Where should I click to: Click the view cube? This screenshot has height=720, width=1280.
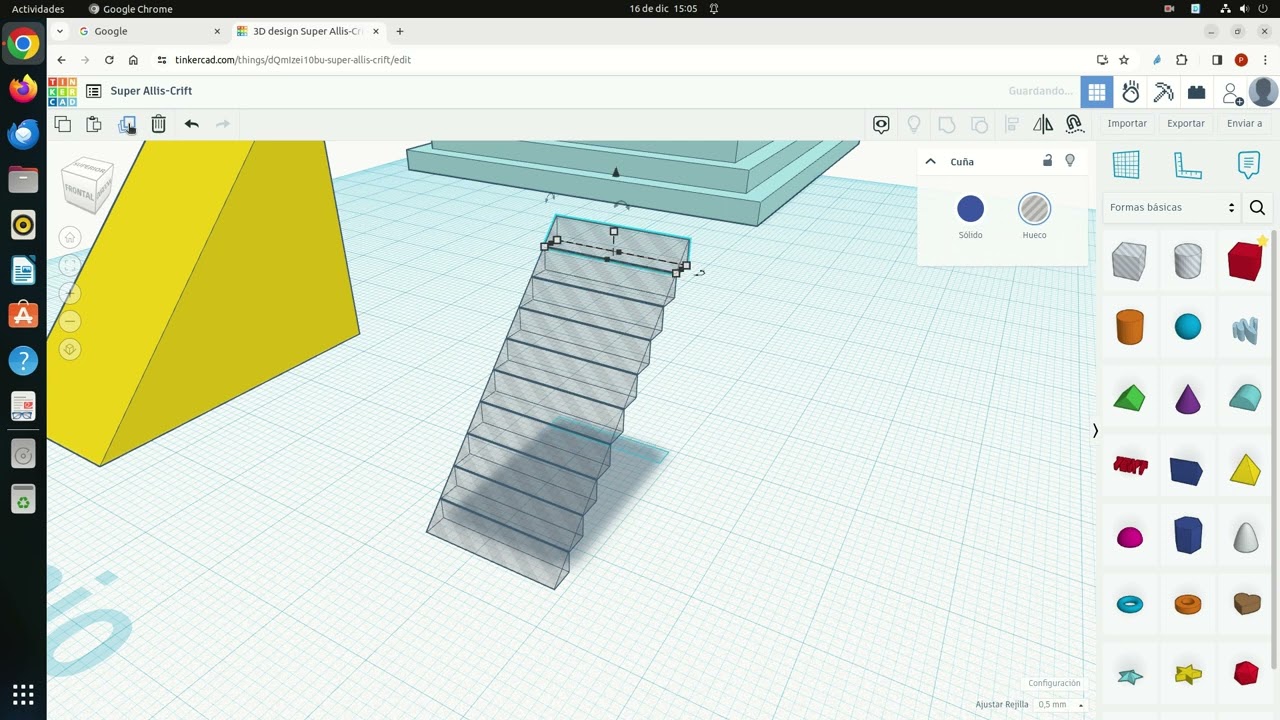coord(86,185)
